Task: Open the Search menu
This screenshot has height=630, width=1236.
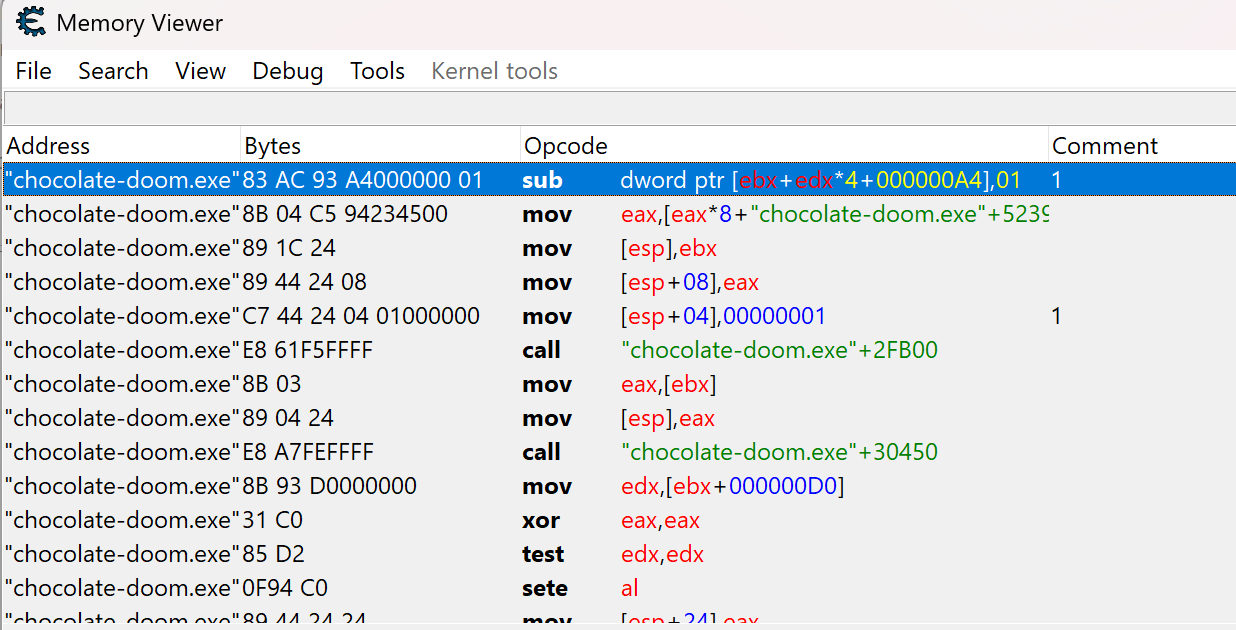Action: tap(113, 71)
